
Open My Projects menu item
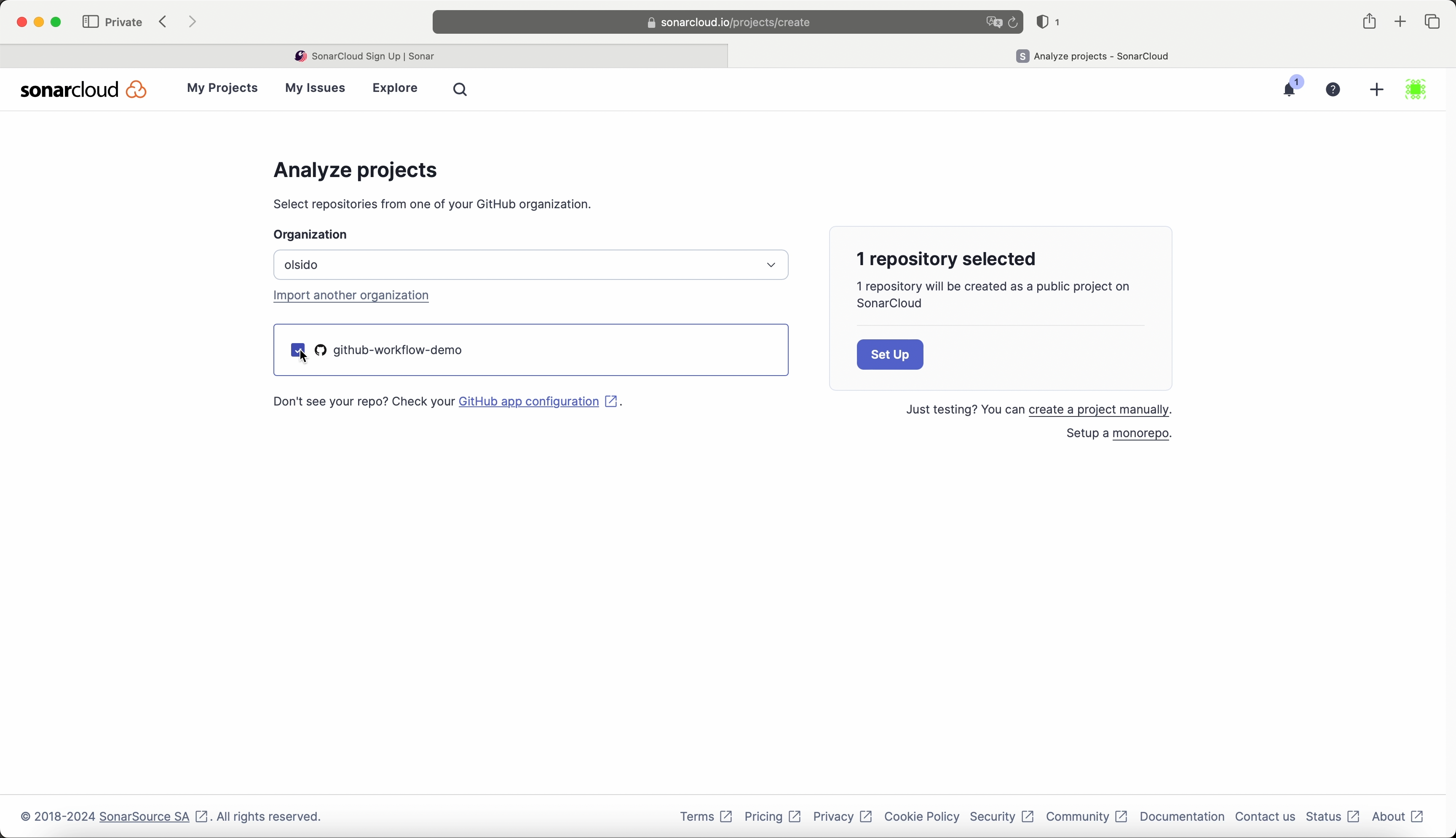[222, 89]
